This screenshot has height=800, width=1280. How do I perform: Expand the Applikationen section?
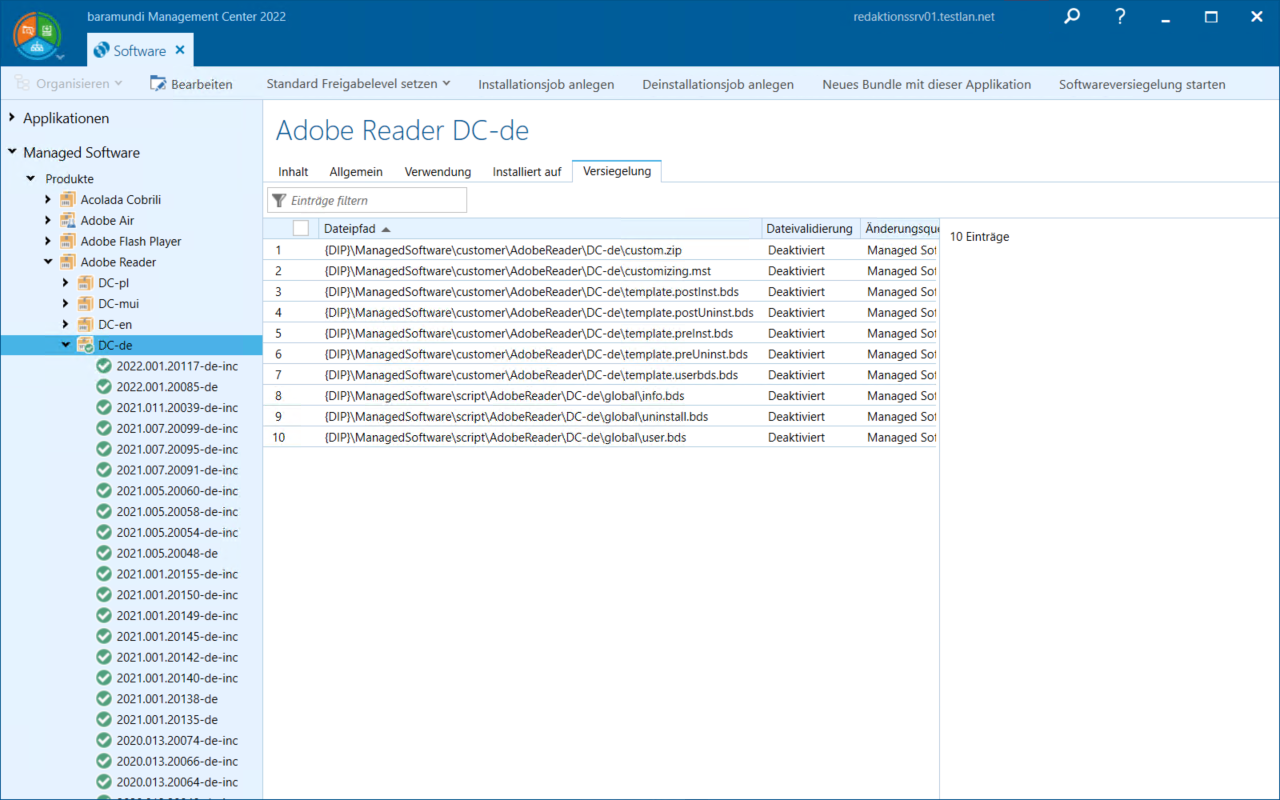[13, 118]
